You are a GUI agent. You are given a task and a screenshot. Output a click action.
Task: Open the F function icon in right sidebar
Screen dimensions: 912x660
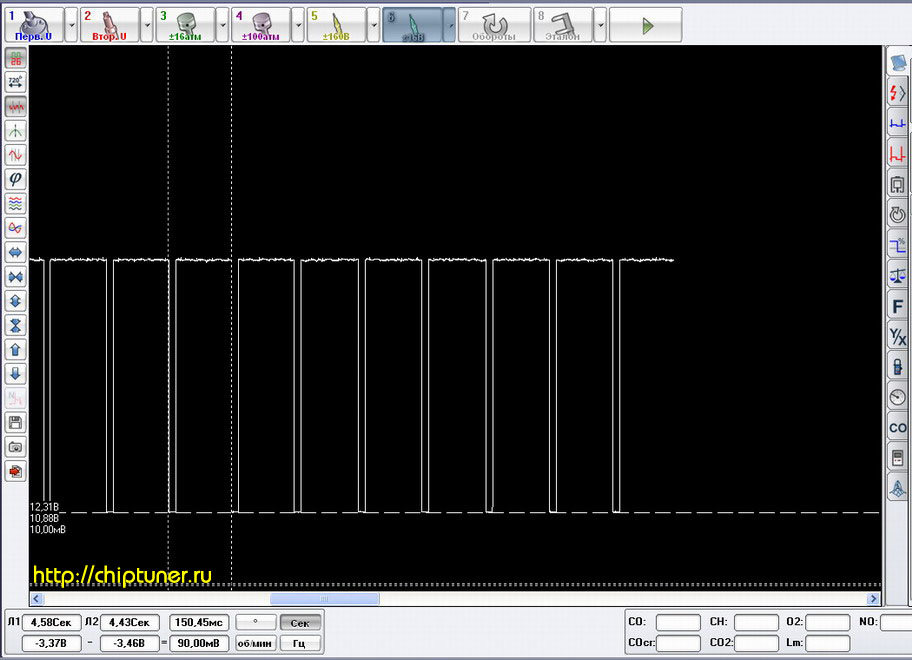click(898, 306)
